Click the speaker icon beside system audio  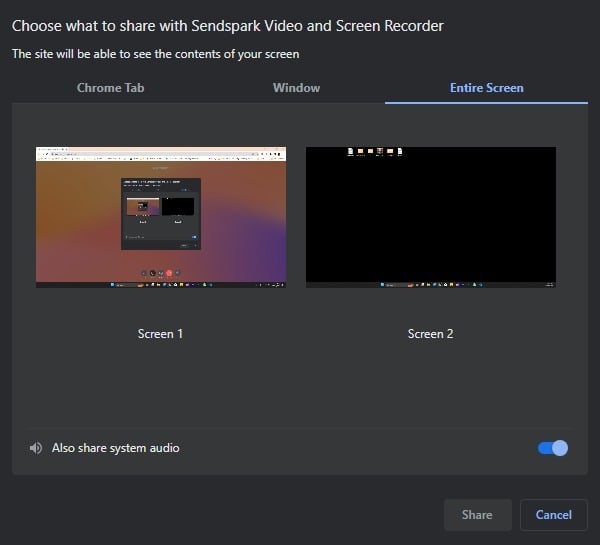coord(36,448)
